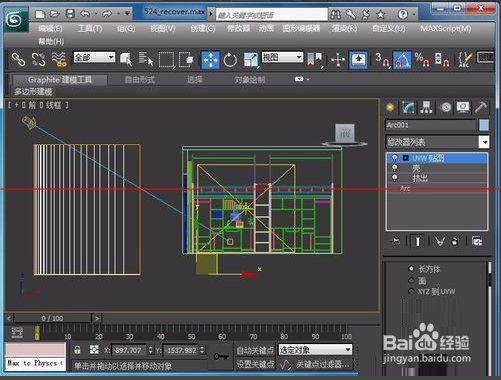
Task: Open the Hierarchy command panel tab
Action: point(426,107)
